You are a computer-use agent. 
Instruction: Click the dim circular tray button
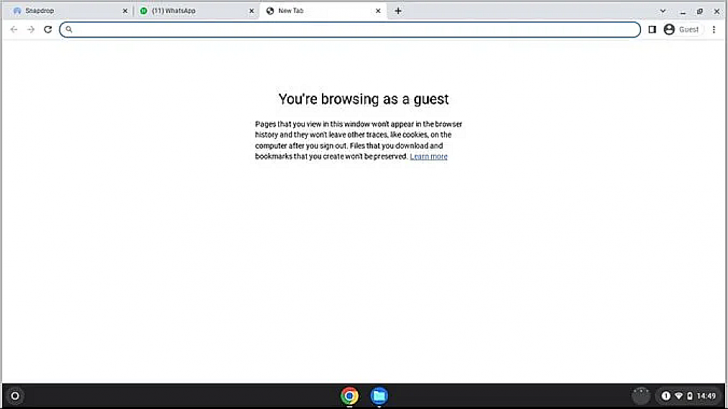pyautogui.click(x=641, y=396)
